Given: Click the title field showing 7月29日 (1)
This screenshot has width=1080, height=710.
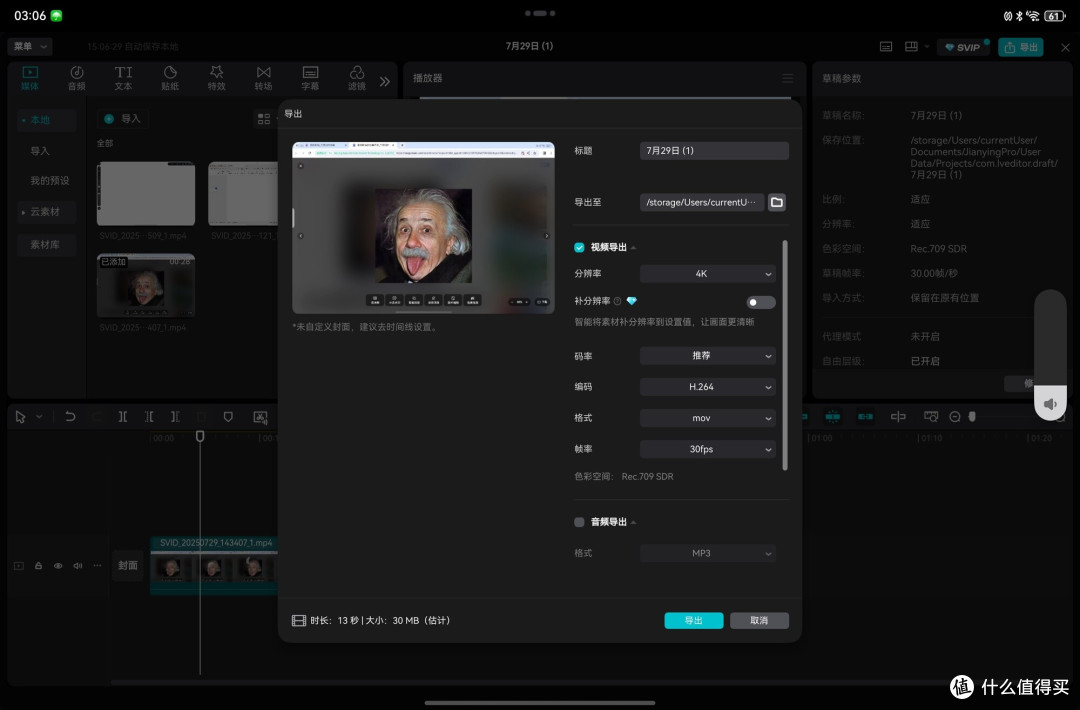Looking at the screenshot, I should pyautogui.click(x=714, y=151).
